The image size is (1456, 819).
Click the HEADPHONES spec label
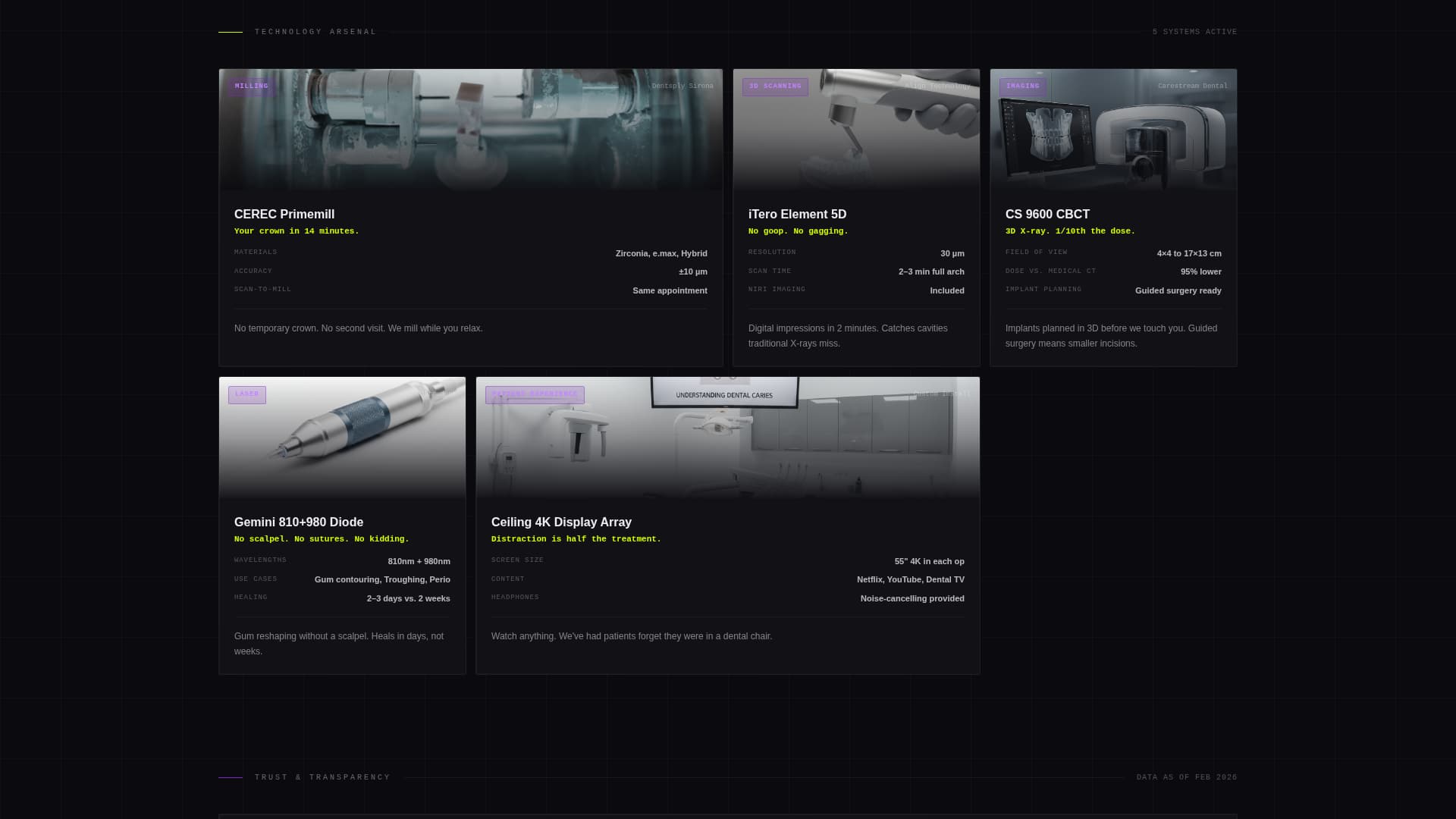[515, 598]
